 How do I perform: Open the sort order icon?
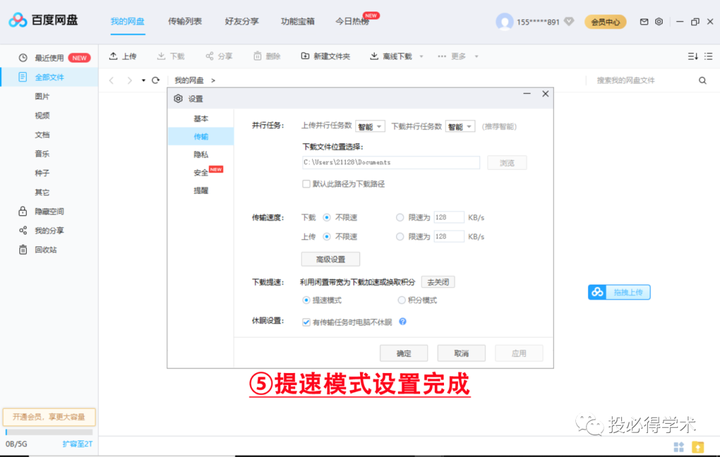coord(693,56)
